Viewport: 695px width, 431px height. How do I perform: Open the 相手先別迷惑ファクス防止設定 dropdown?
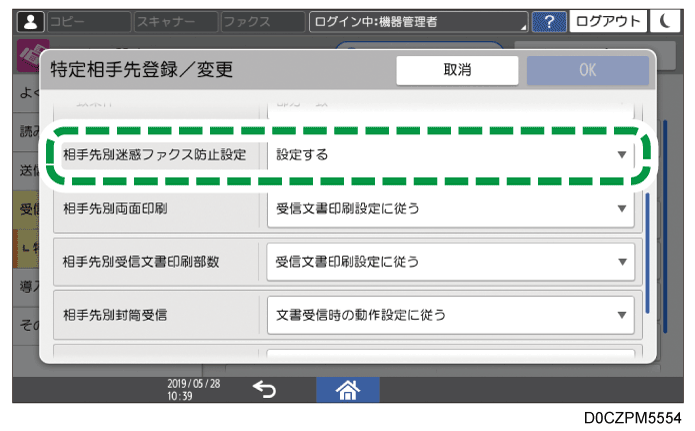pos(450,155)
